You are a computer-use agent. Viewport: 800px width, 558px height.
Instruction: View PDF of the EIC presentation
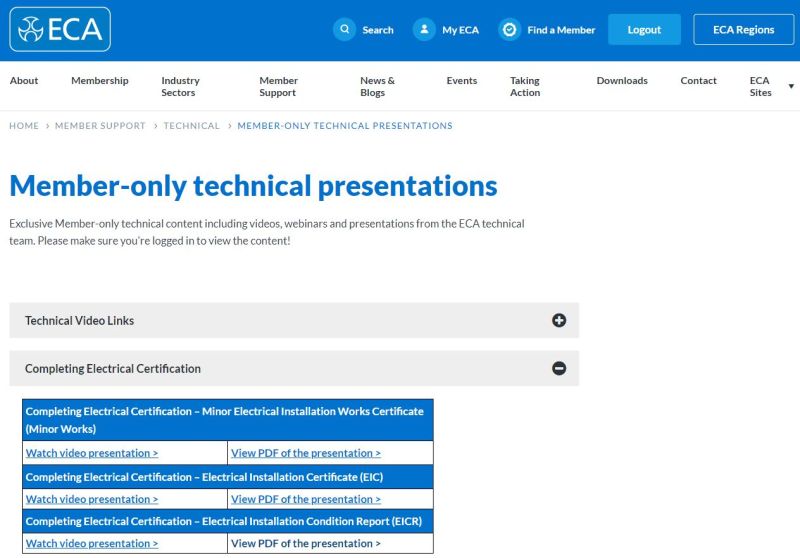point(306,499)
